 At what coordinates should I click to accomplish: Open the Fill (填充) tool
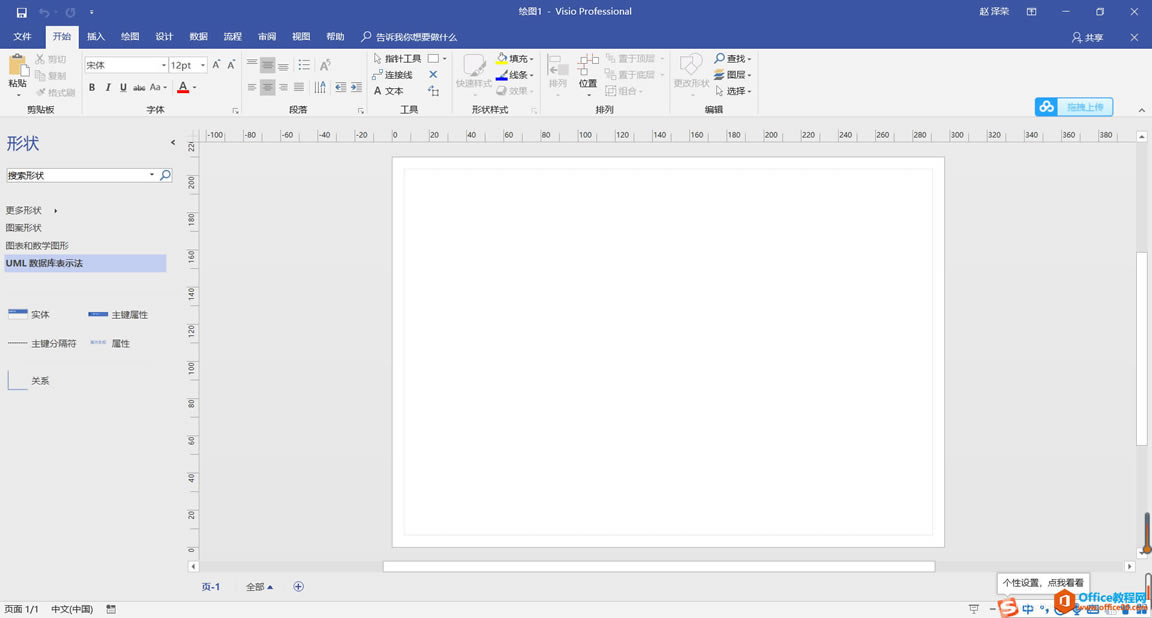pos(515,58)
